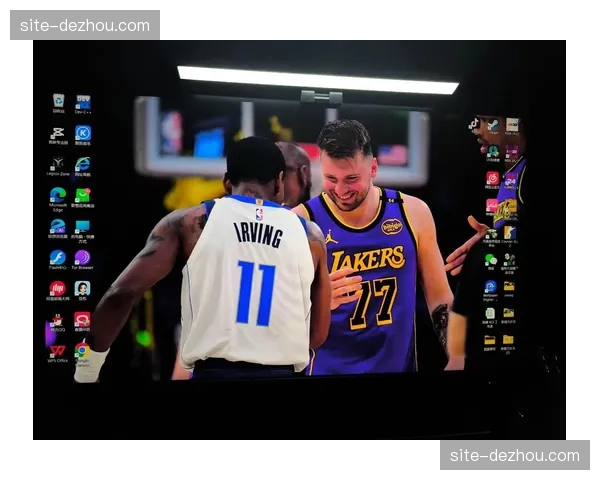The image size is (600, 480).
Task: Open the Internet Explorer style browser icon
Action: pyautogui.click(x=82, y=164)
